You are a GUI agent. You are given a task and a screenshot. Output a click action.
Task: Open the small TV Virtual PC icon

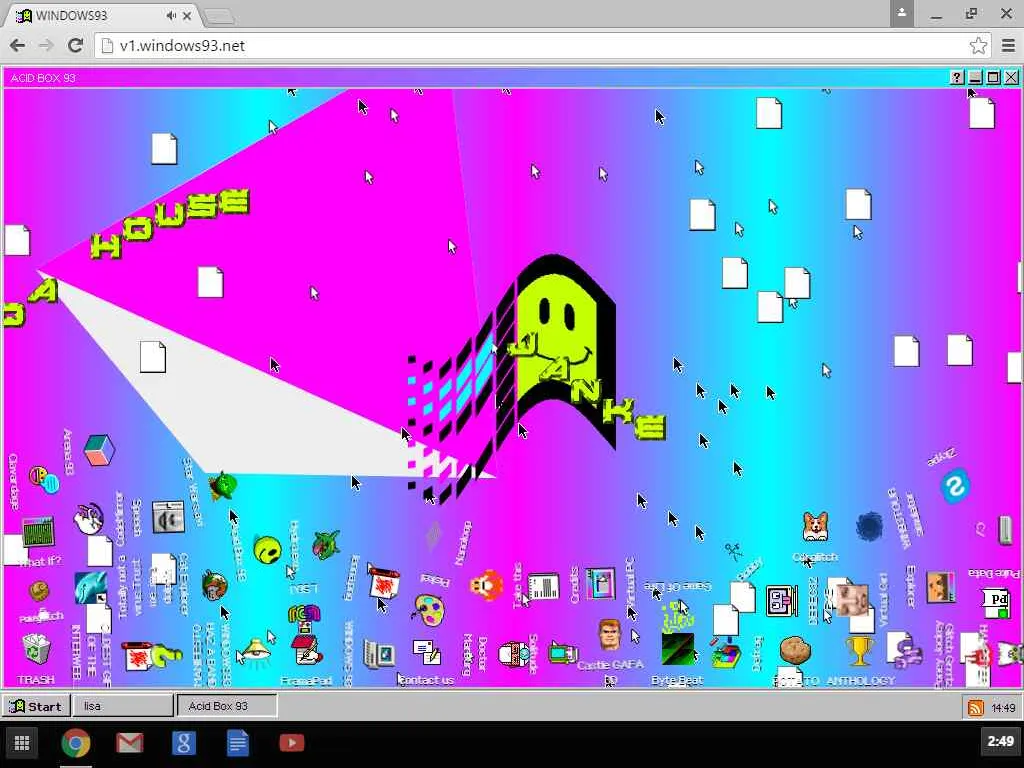coord(563,652)
